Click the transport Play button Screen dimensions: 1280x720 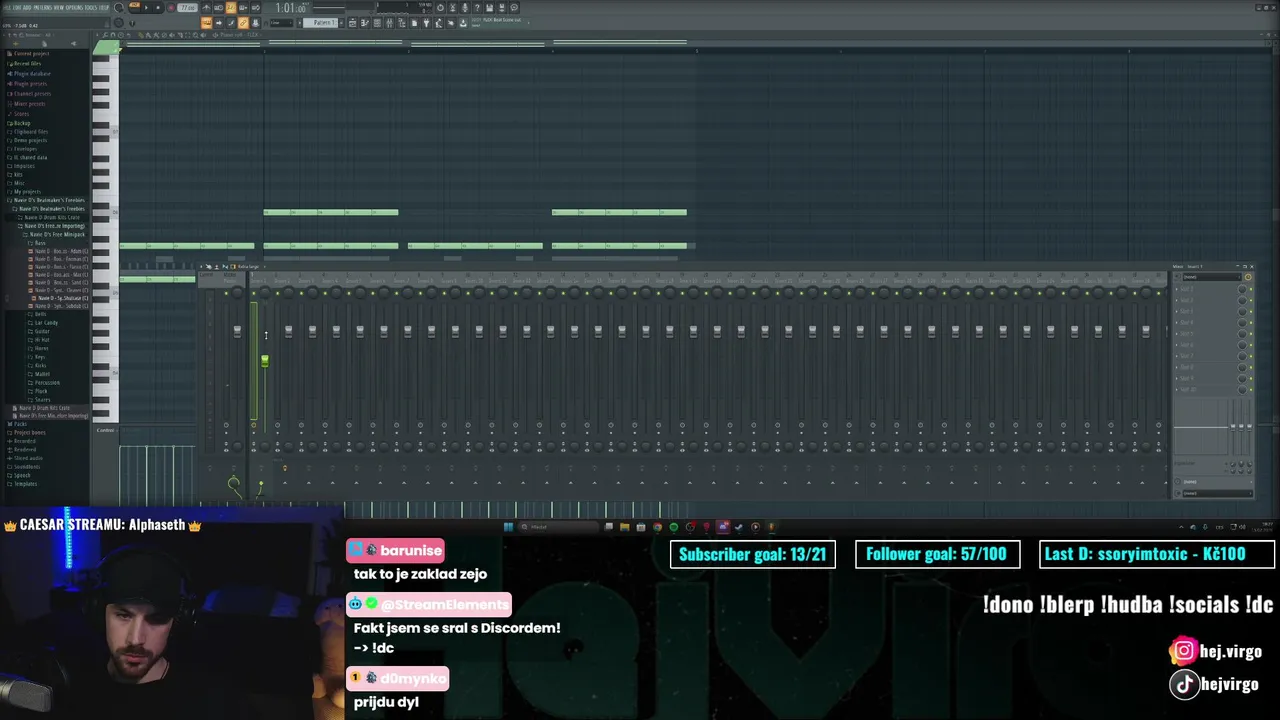point(146,8)
